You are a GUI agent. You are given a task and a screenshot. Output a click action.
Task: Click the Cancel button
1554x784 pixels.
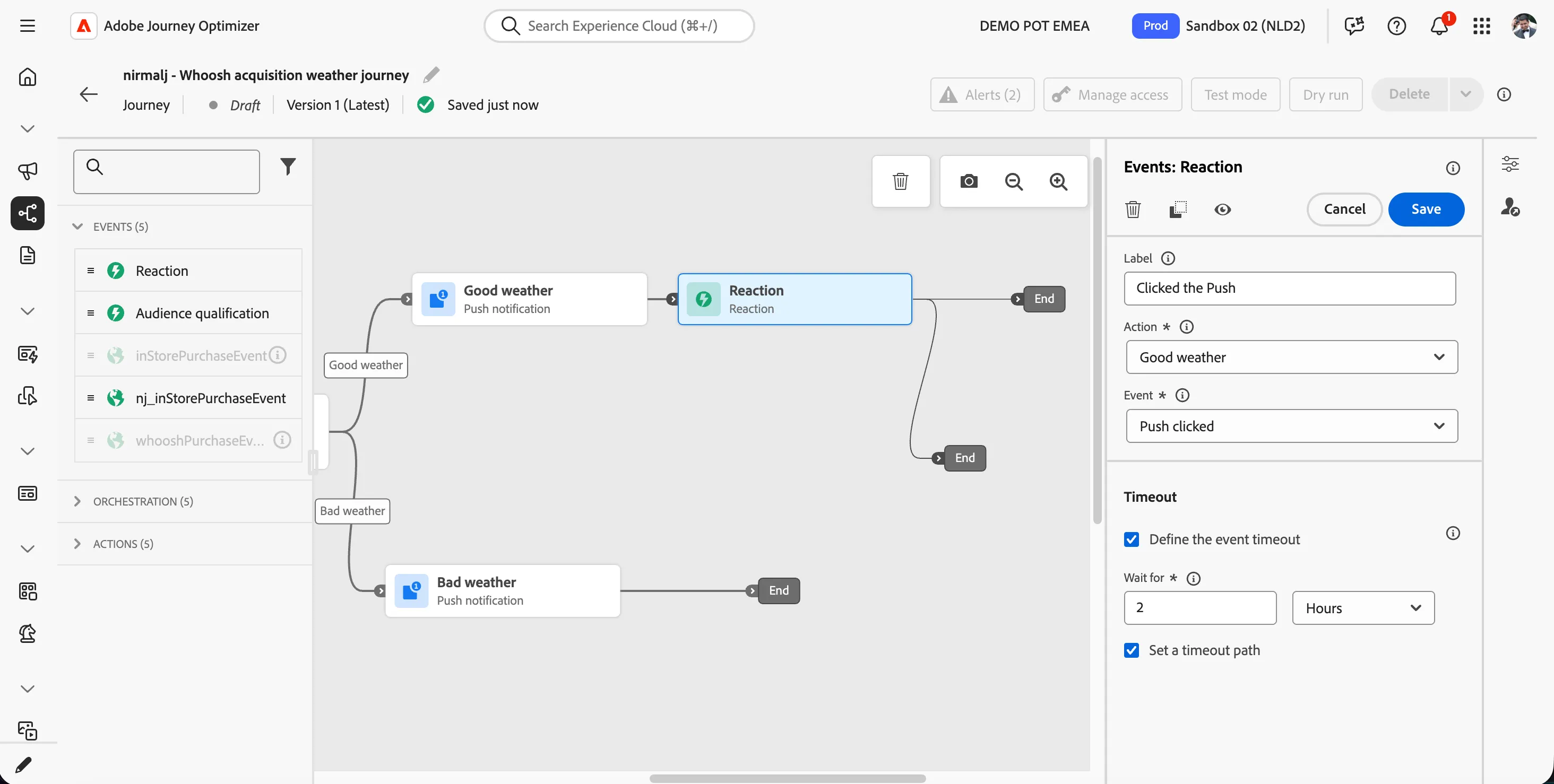point(1344,210)
